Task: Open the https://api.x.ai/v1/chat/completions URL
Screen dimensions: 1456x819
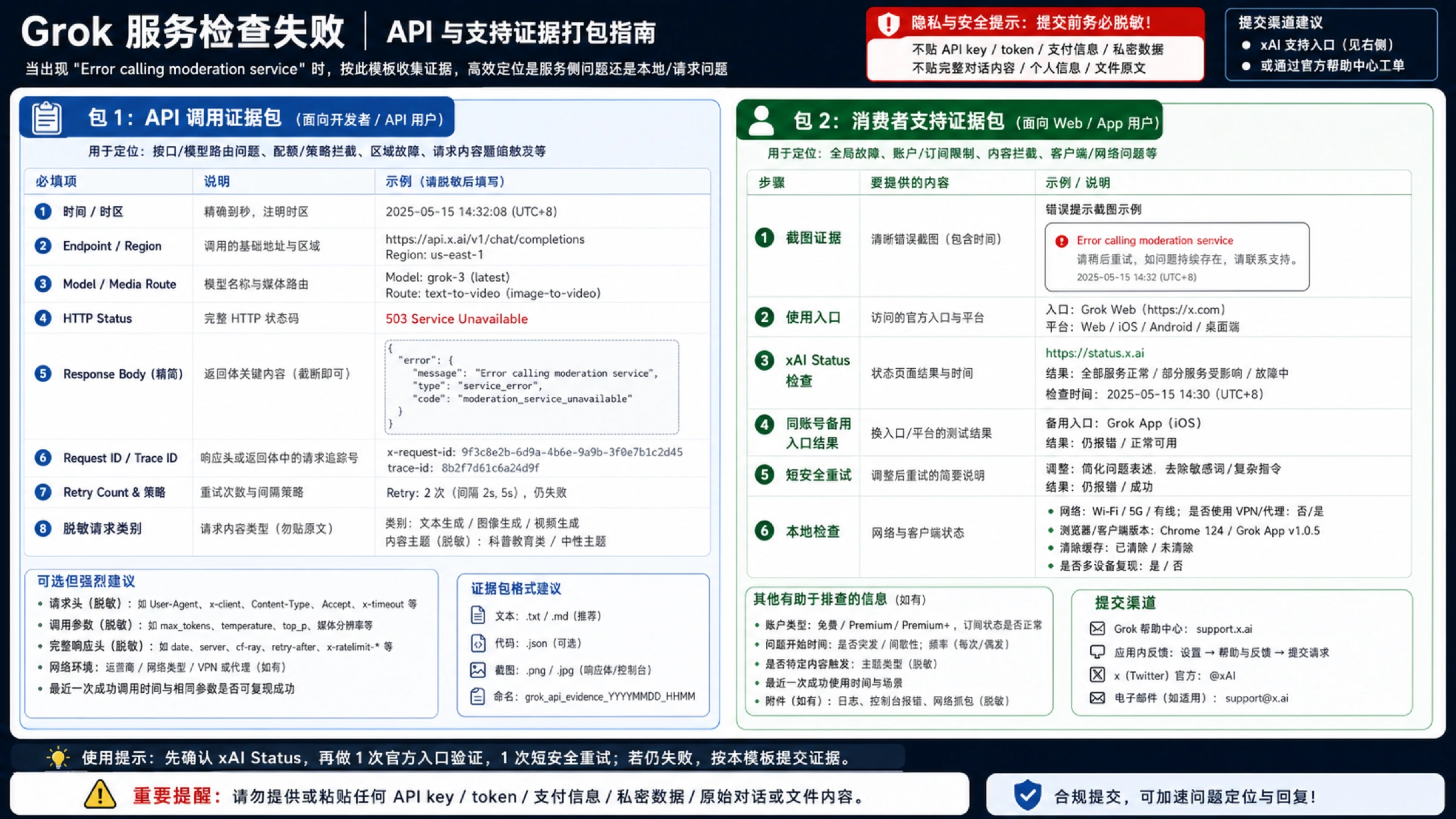Action: coord(485,239)
